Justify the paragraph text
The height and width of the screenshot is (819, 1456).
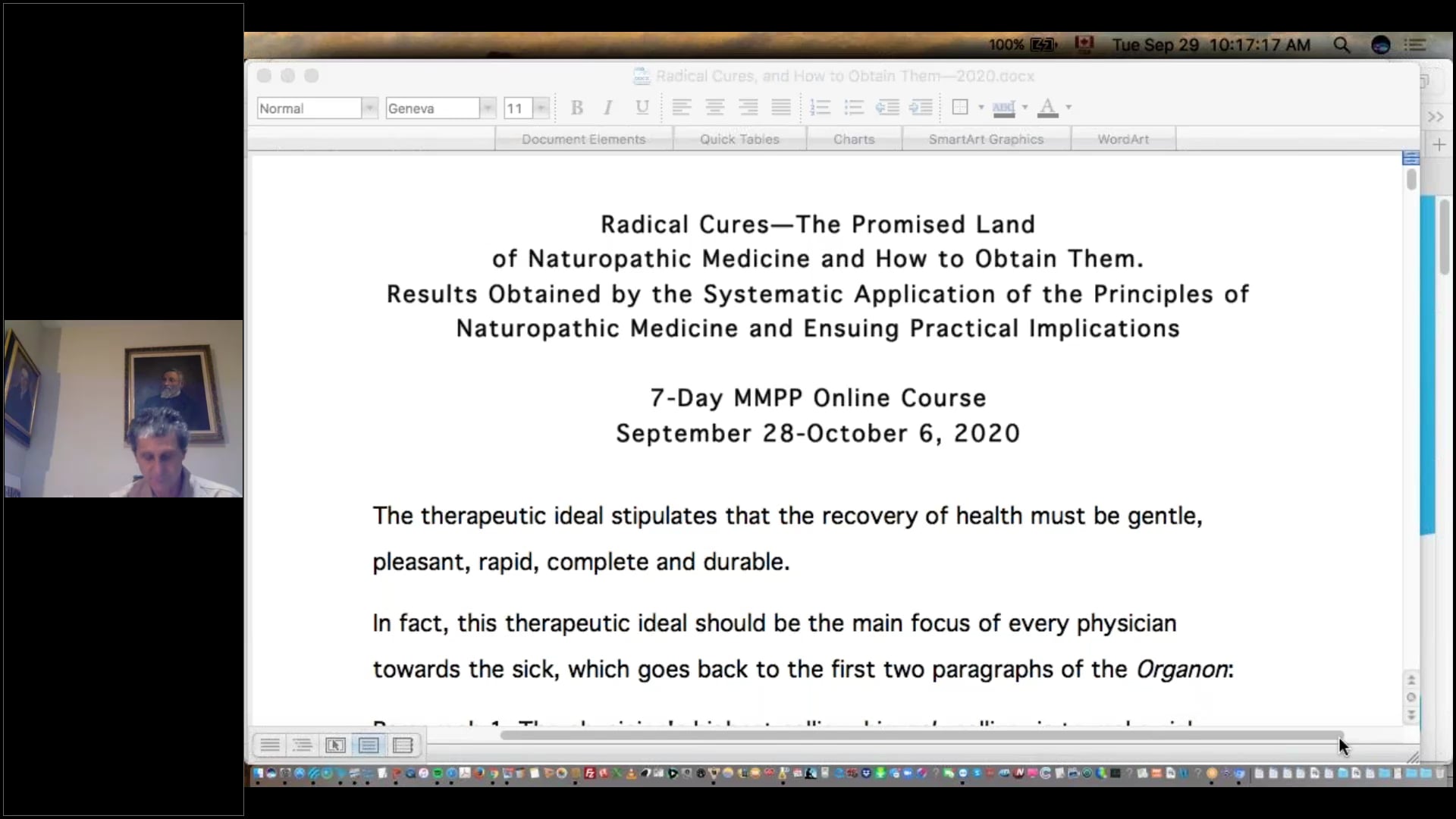pos(781,108)
